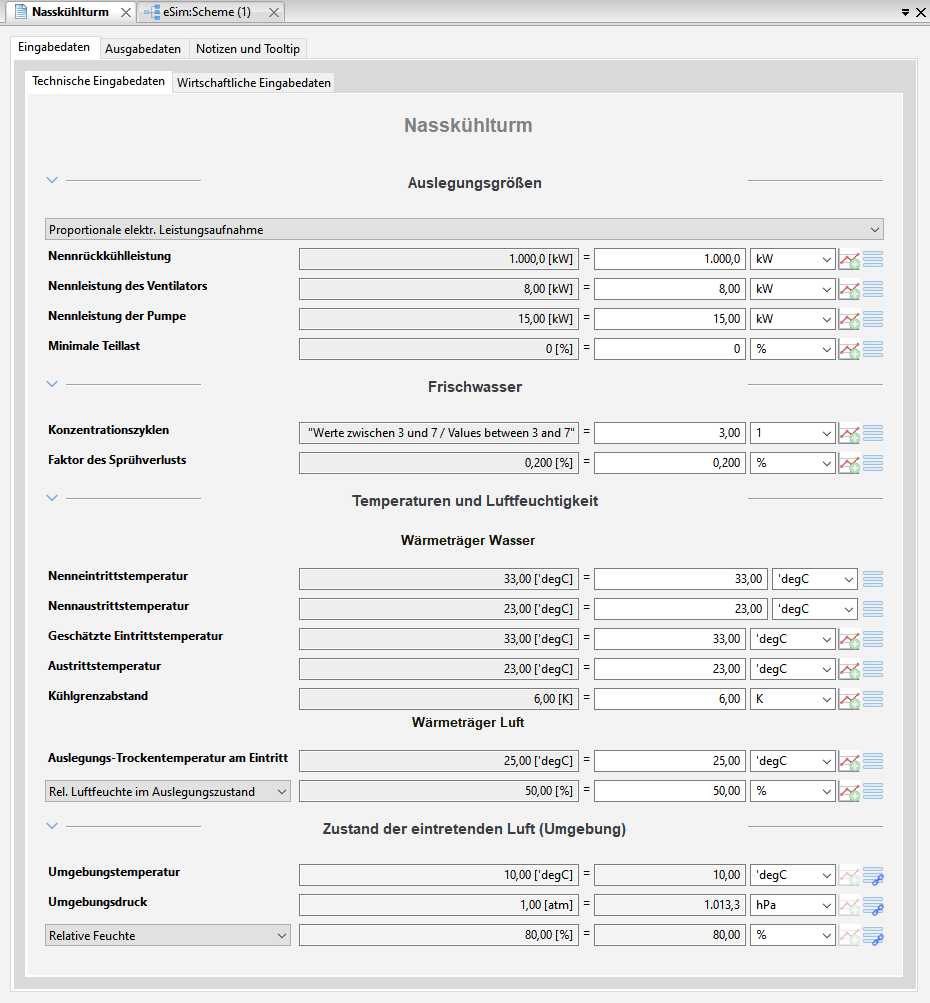Click Minimale Teillast value field 0
Image resolution: width=930 pixels, height=1003 pixels.
(670, 349)
